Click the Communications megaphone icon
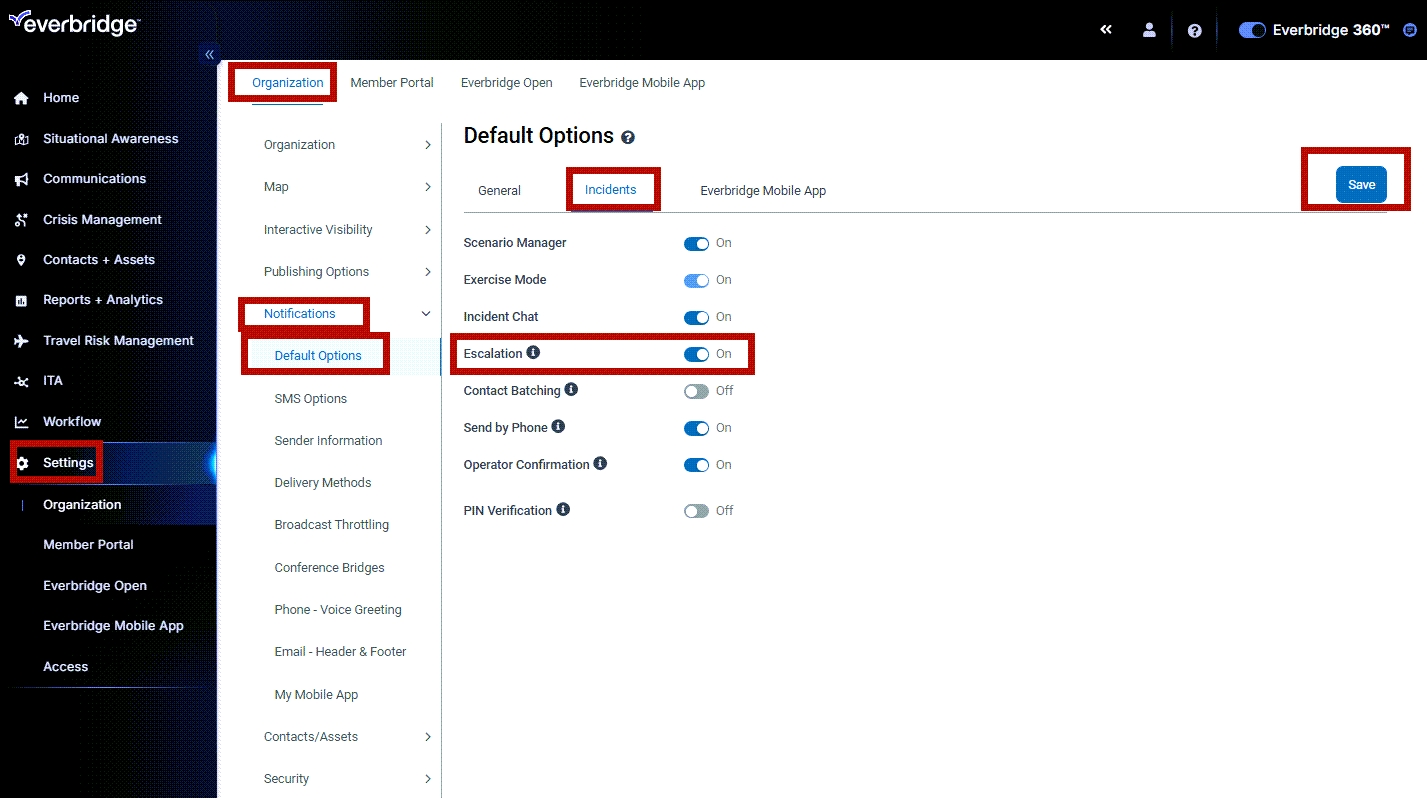1427x798 pixels. coord(21,179)
